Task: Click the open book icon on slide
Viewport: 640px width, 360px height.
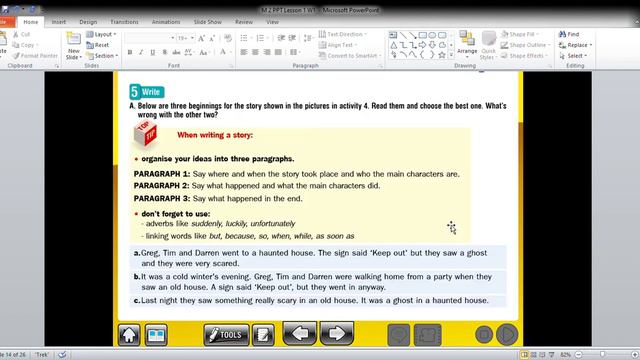Action: coord(156,335)
